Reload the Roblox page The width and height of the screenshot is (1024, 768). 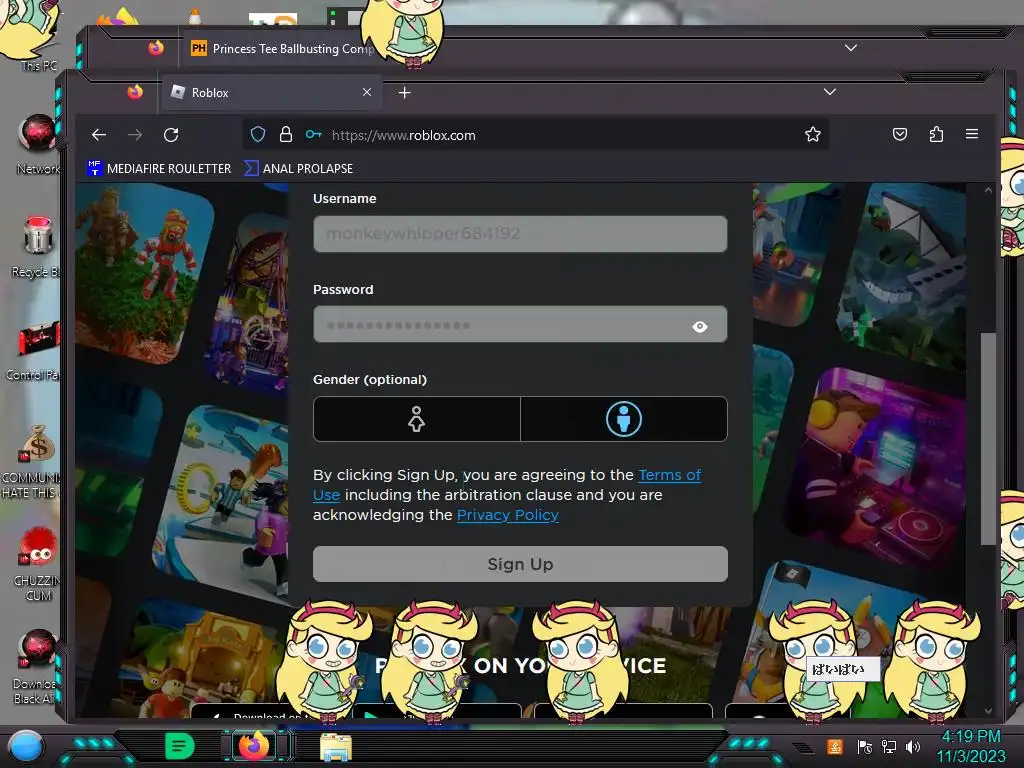171,135
